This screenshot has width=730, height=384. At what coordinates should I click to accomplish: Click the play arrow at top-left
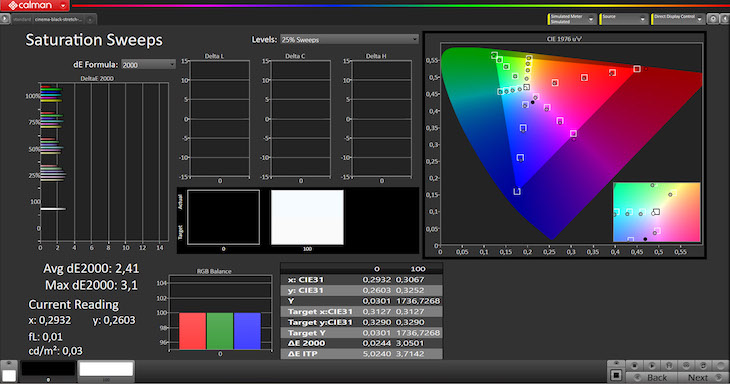pyautogui.click(x=5, y=19)
